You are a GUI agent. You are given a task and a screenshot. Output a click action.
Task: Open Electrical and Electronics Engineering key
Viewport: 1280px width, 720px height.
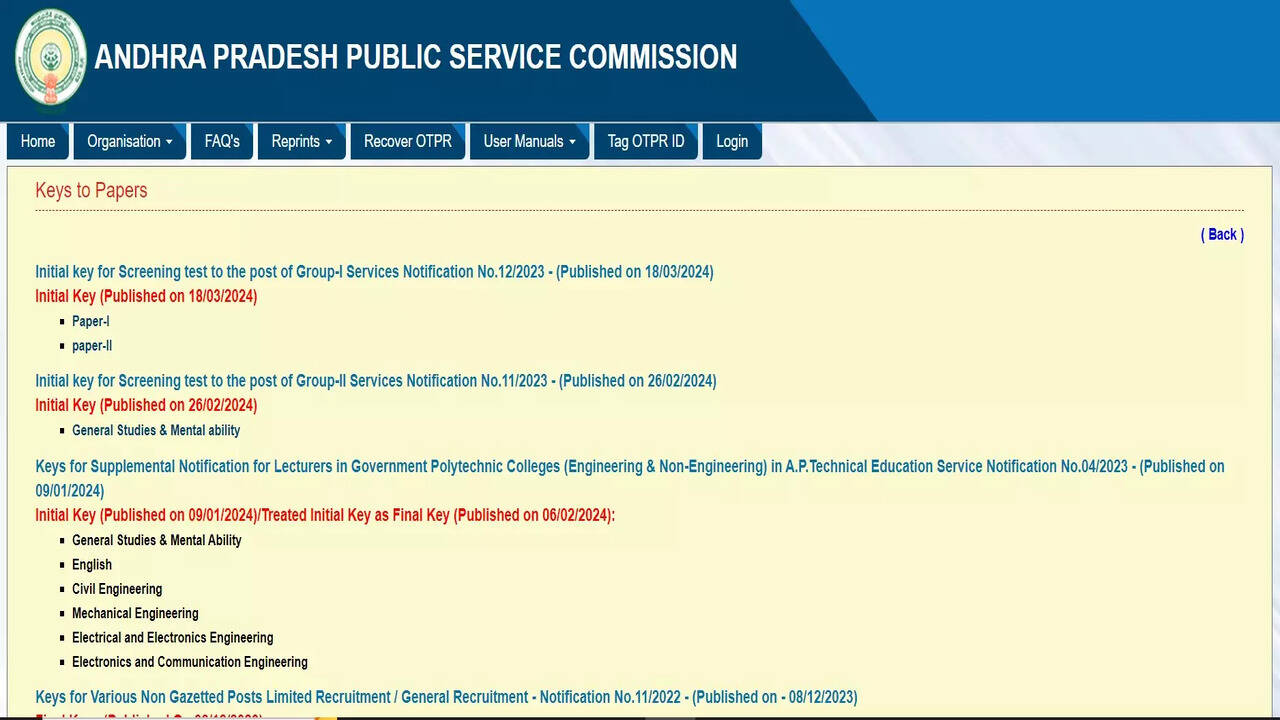coord(172,638)
